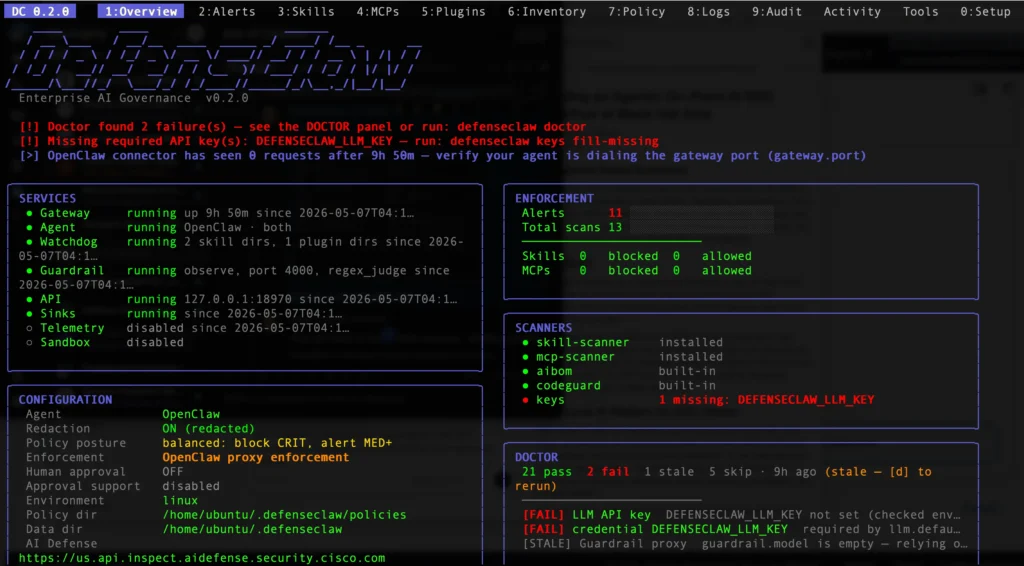
Task: Select skill-scanner entry in Scanners
Action: tap(583, 342)
